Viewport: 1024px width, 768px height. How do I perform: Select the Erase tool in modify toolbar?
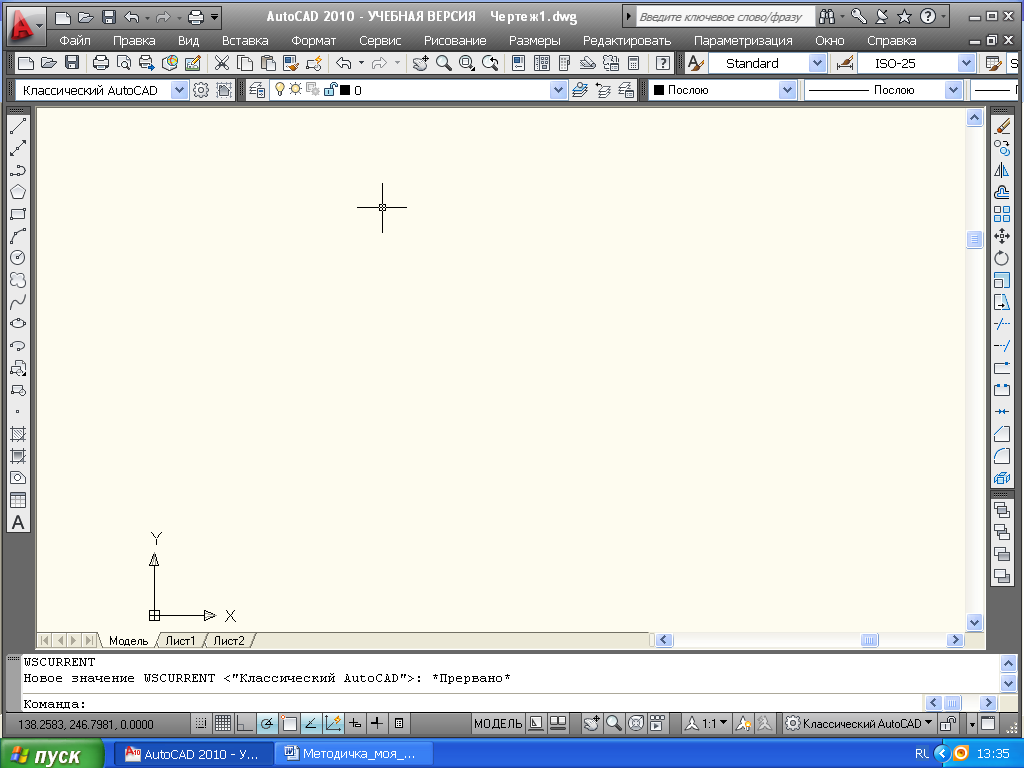pyautogui.click(x=1002, y=126)
